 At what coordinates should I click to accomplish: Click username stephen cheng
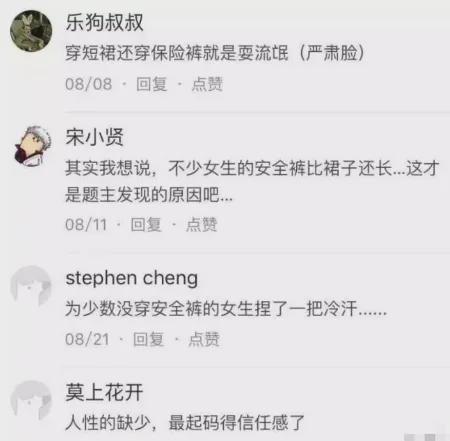(132, 278)
